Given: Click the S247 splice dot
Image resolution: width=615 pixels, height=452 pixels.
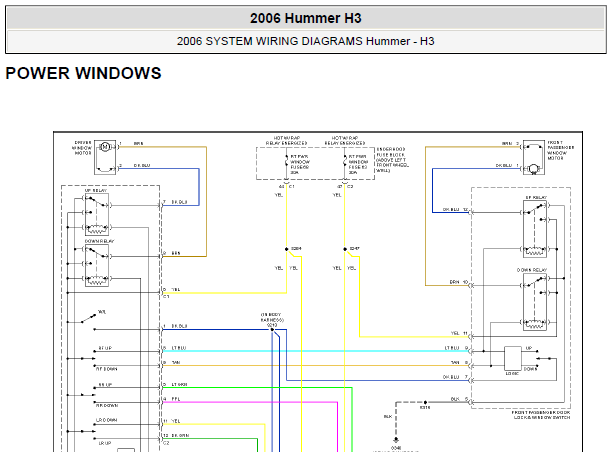Looking at the screenshot, I should pyautogui.click(x=345, y=249).
